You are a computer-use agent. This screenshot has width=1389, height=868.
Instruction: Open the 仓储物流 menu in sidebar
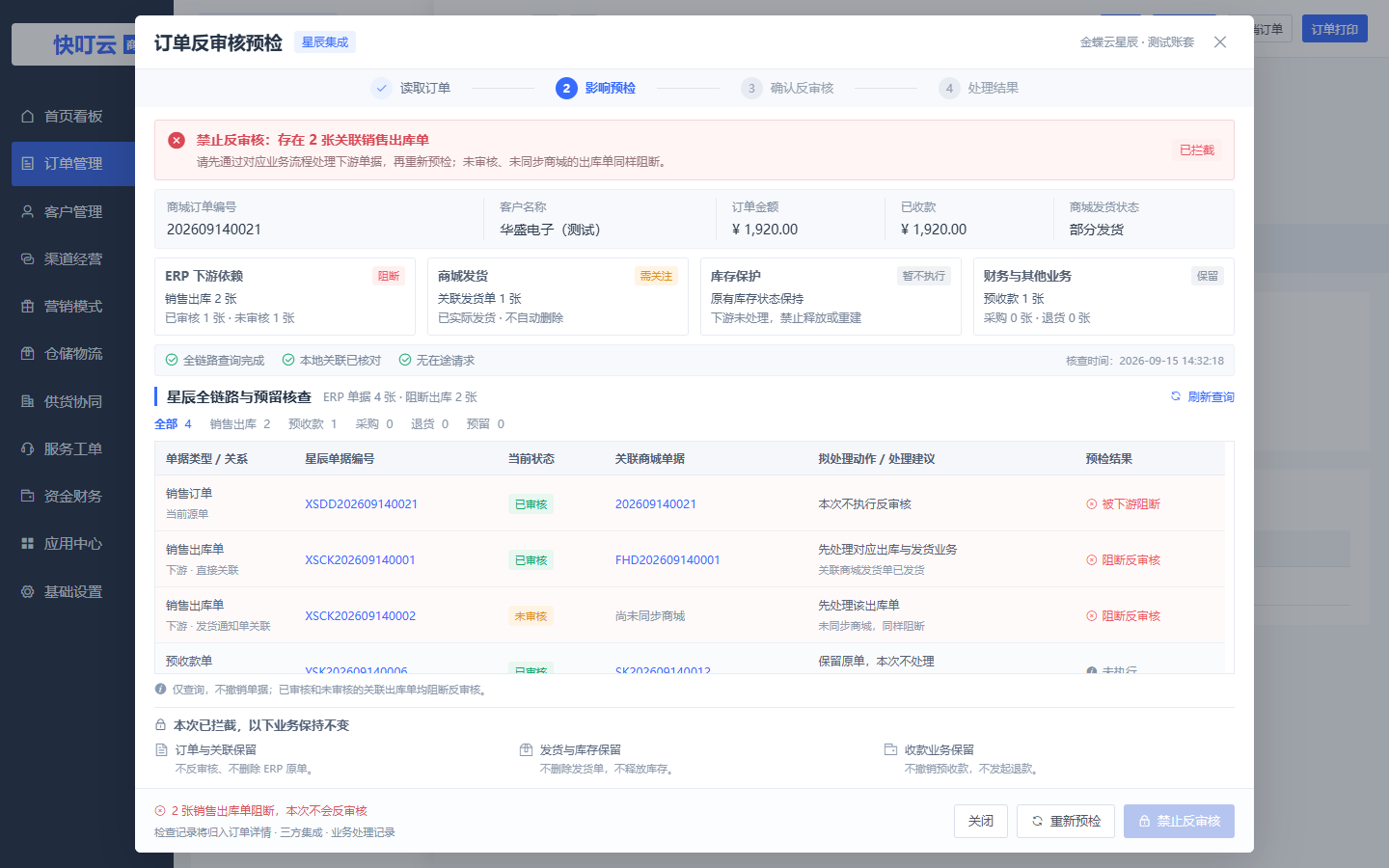click(x=73, y=354)
